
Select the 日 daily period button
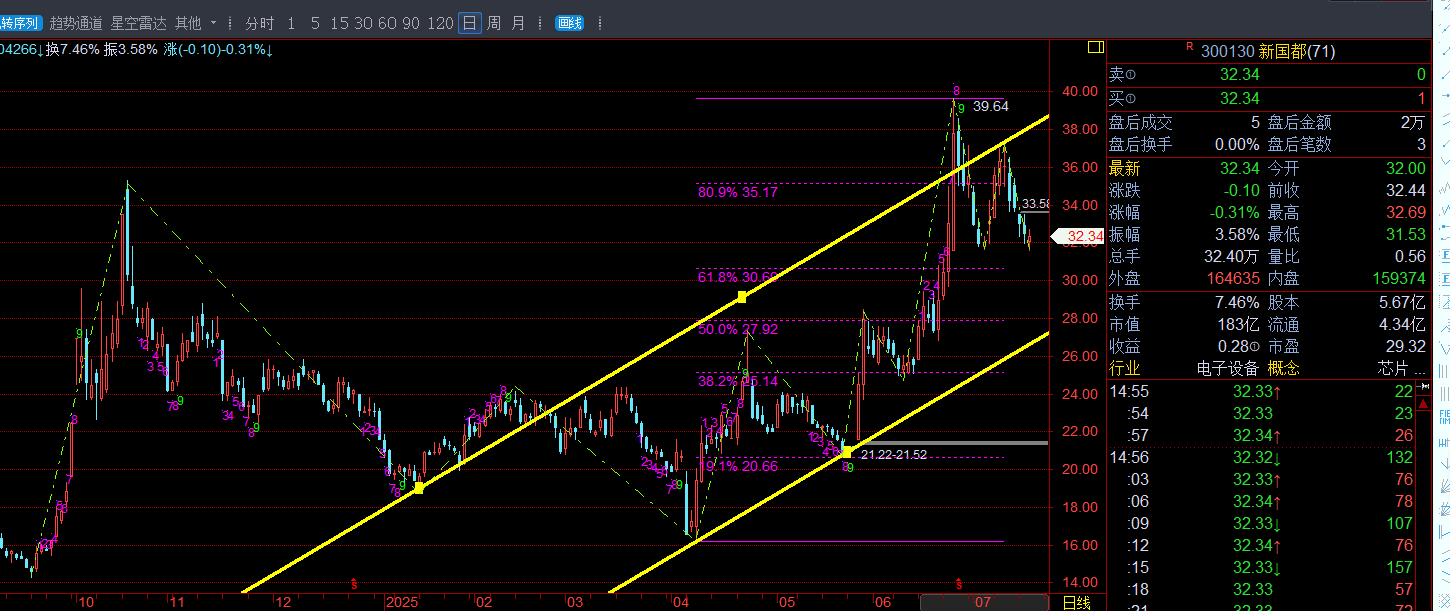pyautogui.click(x=470, y=23)
